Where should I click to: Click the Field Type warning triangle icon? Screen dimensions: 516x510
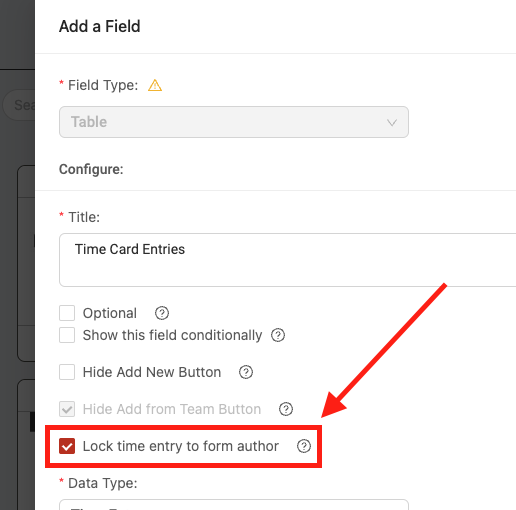155,85
